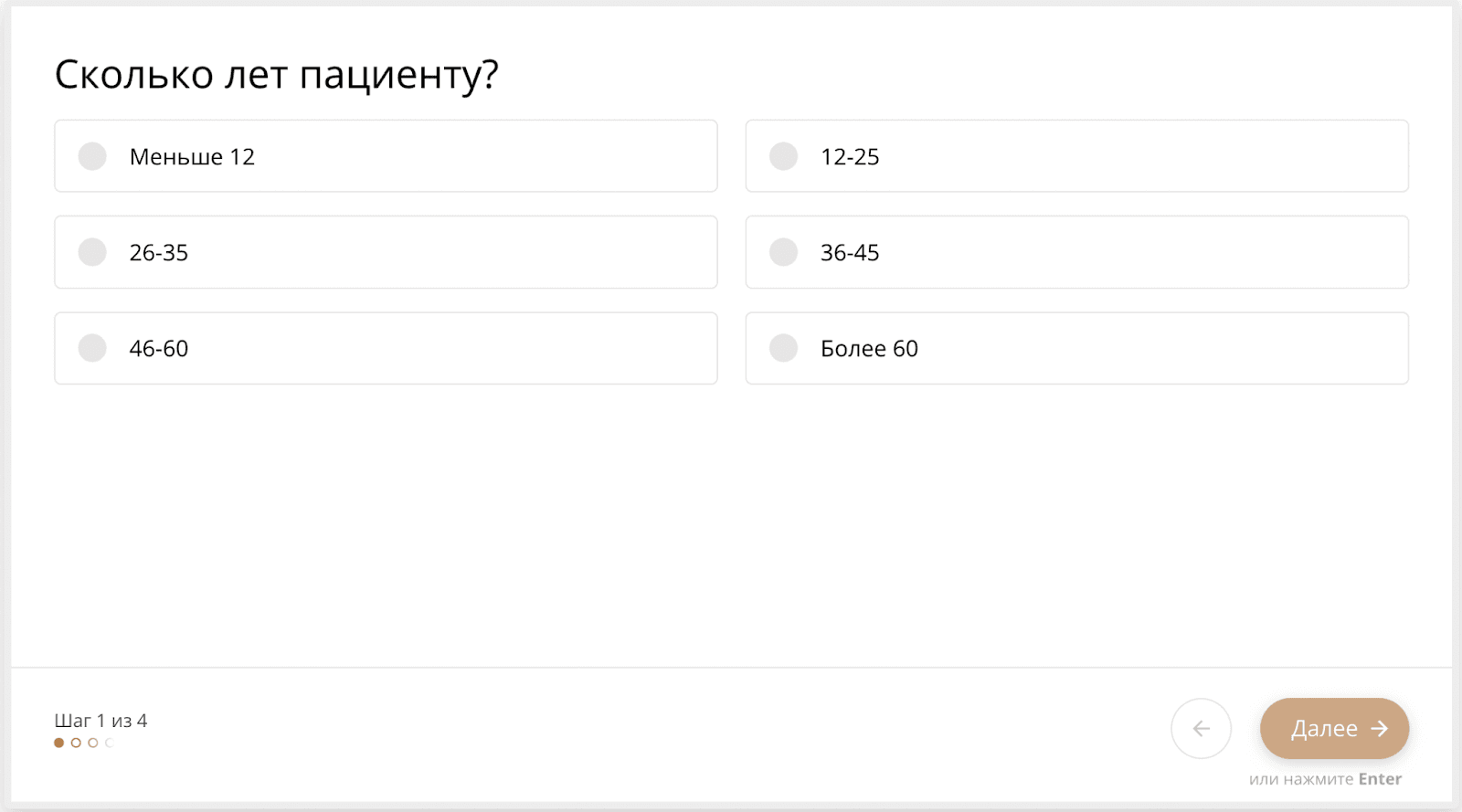The width and height of the screenshot is (1462, 812).
Task: Click the "или нажмите Enter" hint
Action: [x=1325, y=779]
